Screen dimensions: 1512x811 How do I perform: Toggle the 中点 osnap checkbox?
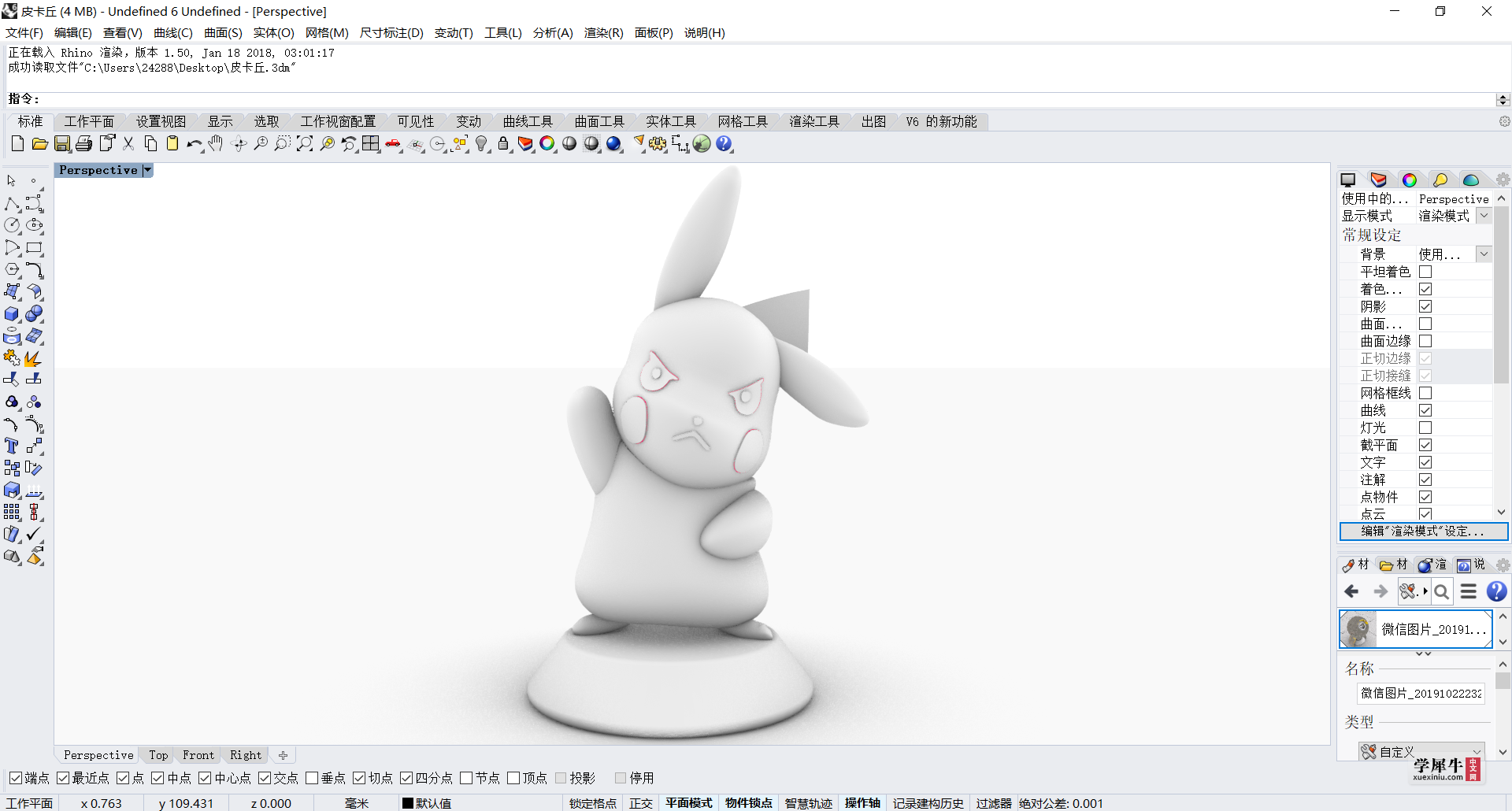(x=157, y=778)
